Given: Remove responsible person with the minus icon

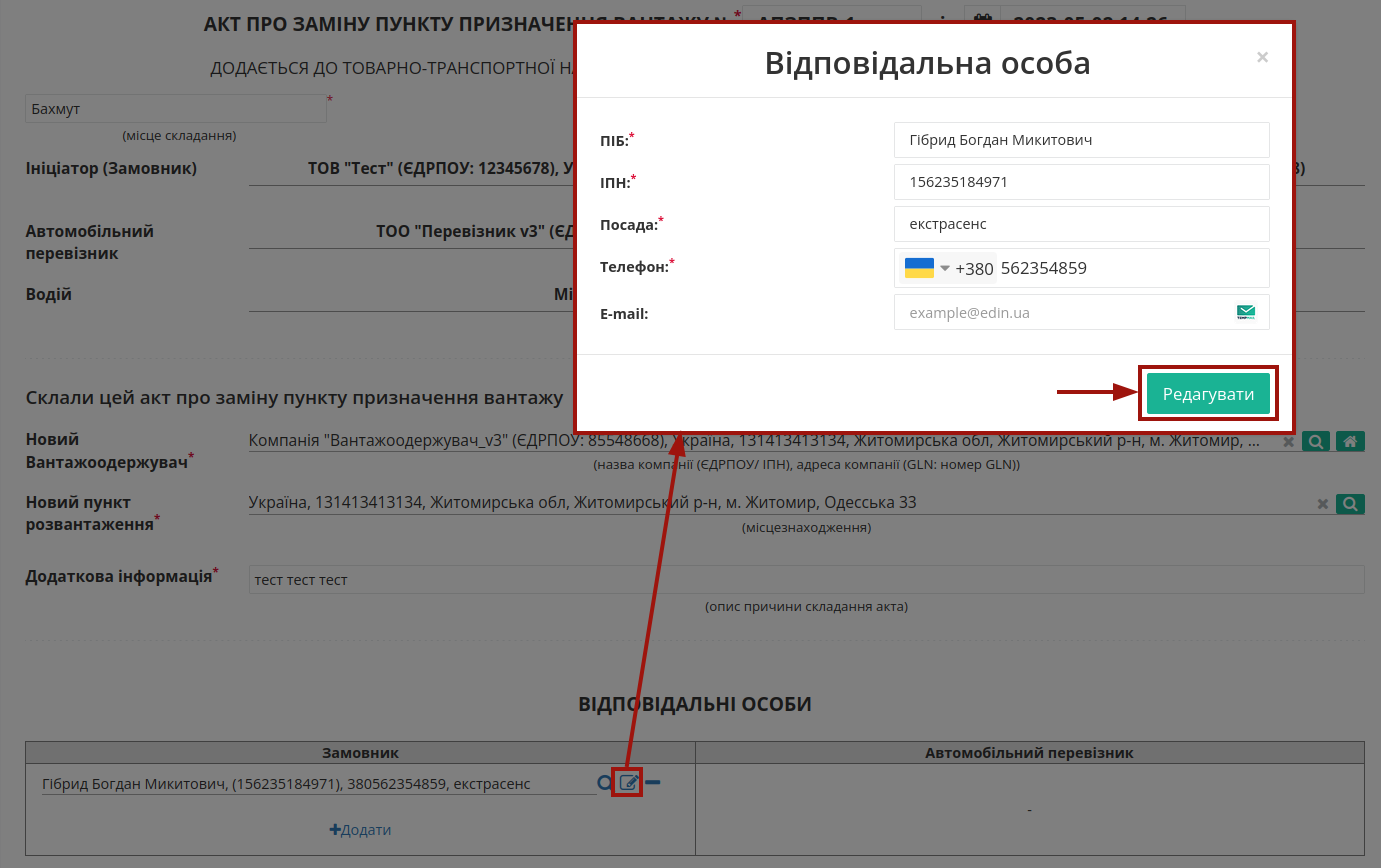Looking at the screenshot, I should pyautogui.click(x=652, y=782).
